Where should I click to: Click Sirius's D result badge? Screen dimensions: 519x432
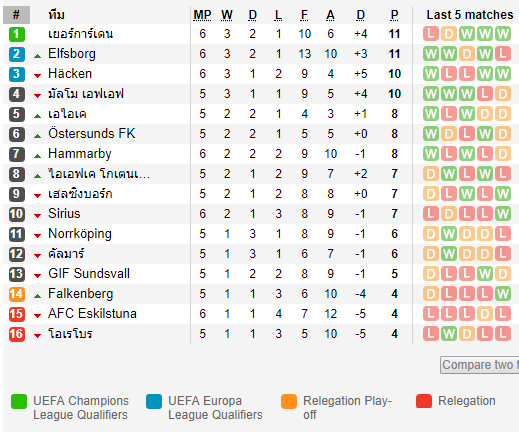(449, 214)
